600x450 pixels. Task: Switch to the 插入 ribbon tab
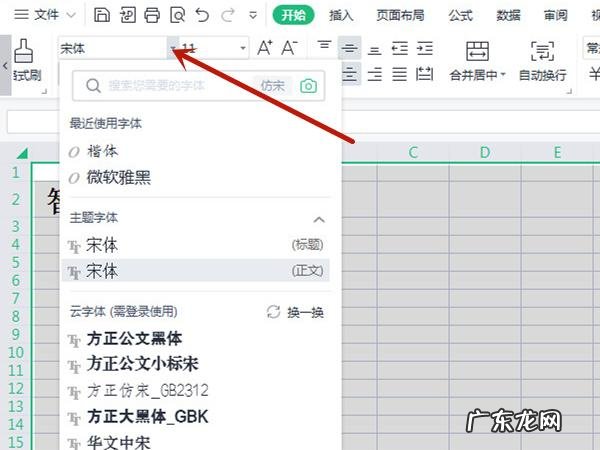(341, 15)
